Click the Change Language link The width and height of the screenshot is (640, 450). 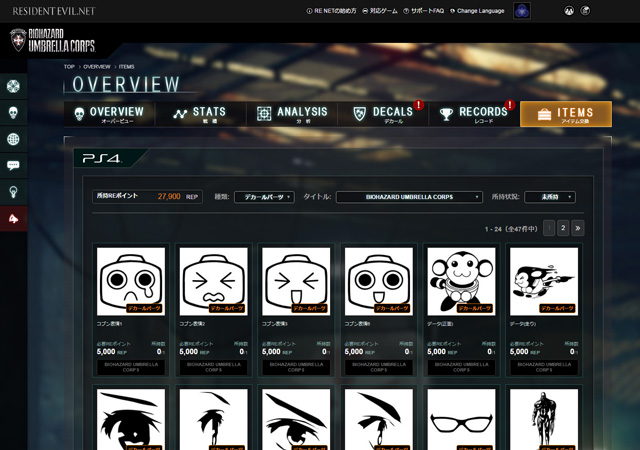click(477, 11)
